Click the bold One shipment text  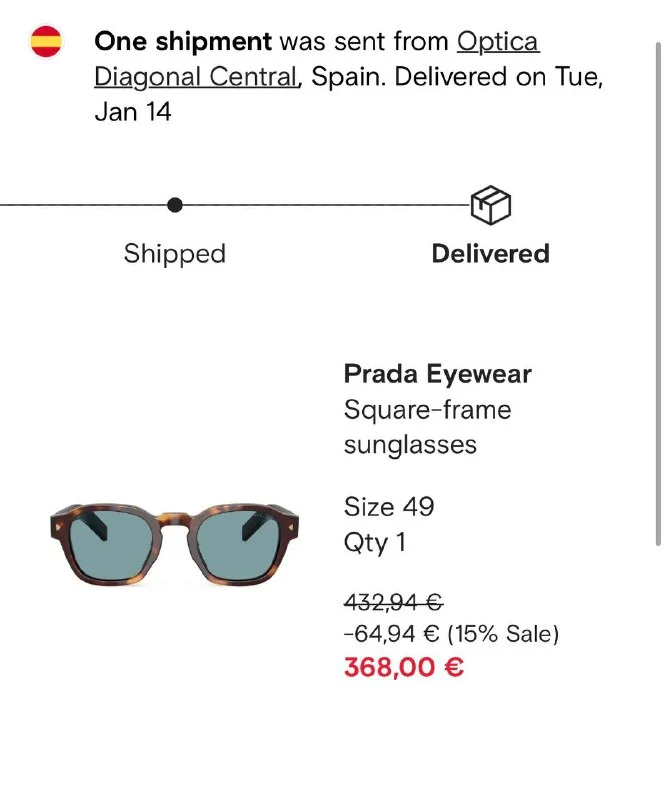183,42
